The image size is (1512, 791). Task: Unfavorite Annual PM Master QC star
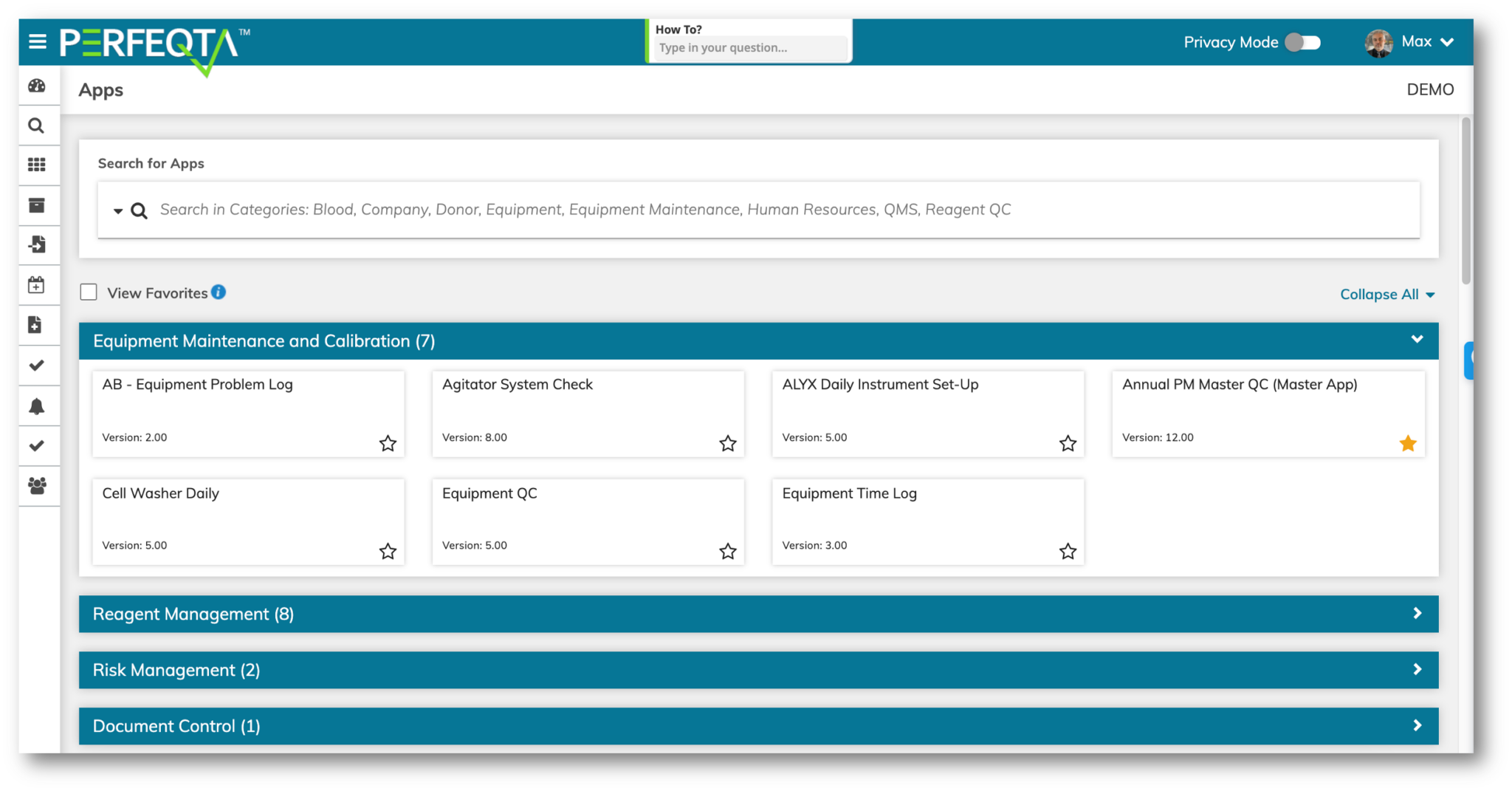coord(1407,443)
